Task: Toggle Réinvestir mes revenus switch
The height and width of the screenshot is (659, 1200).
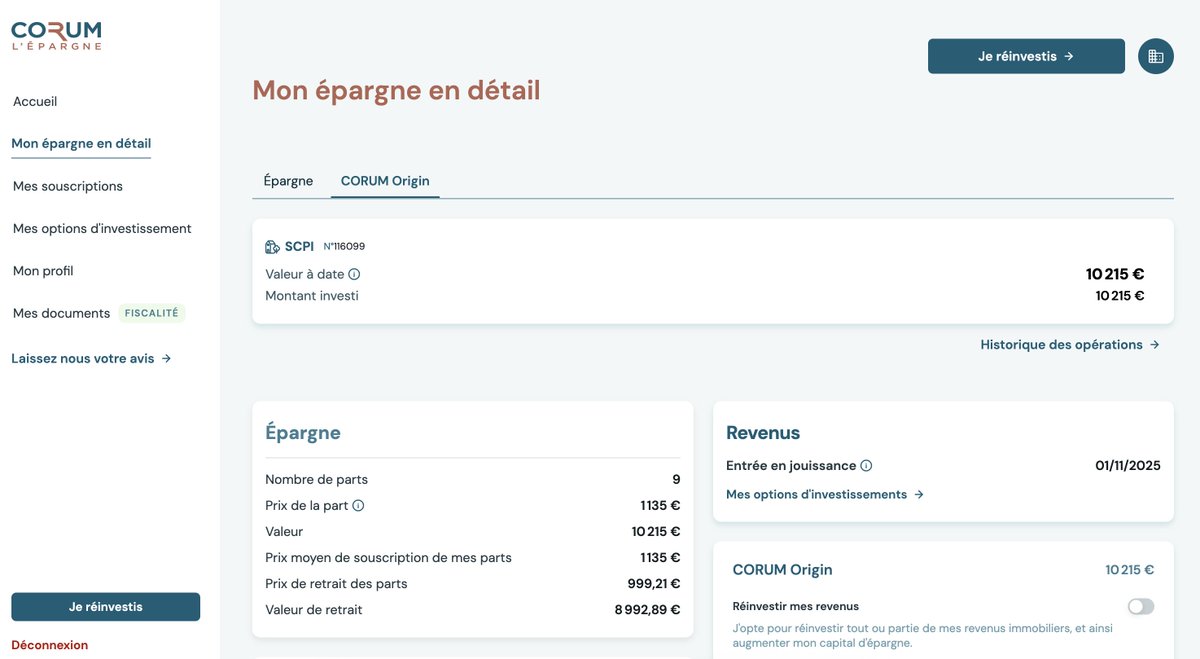Action: click(1140, 606)
